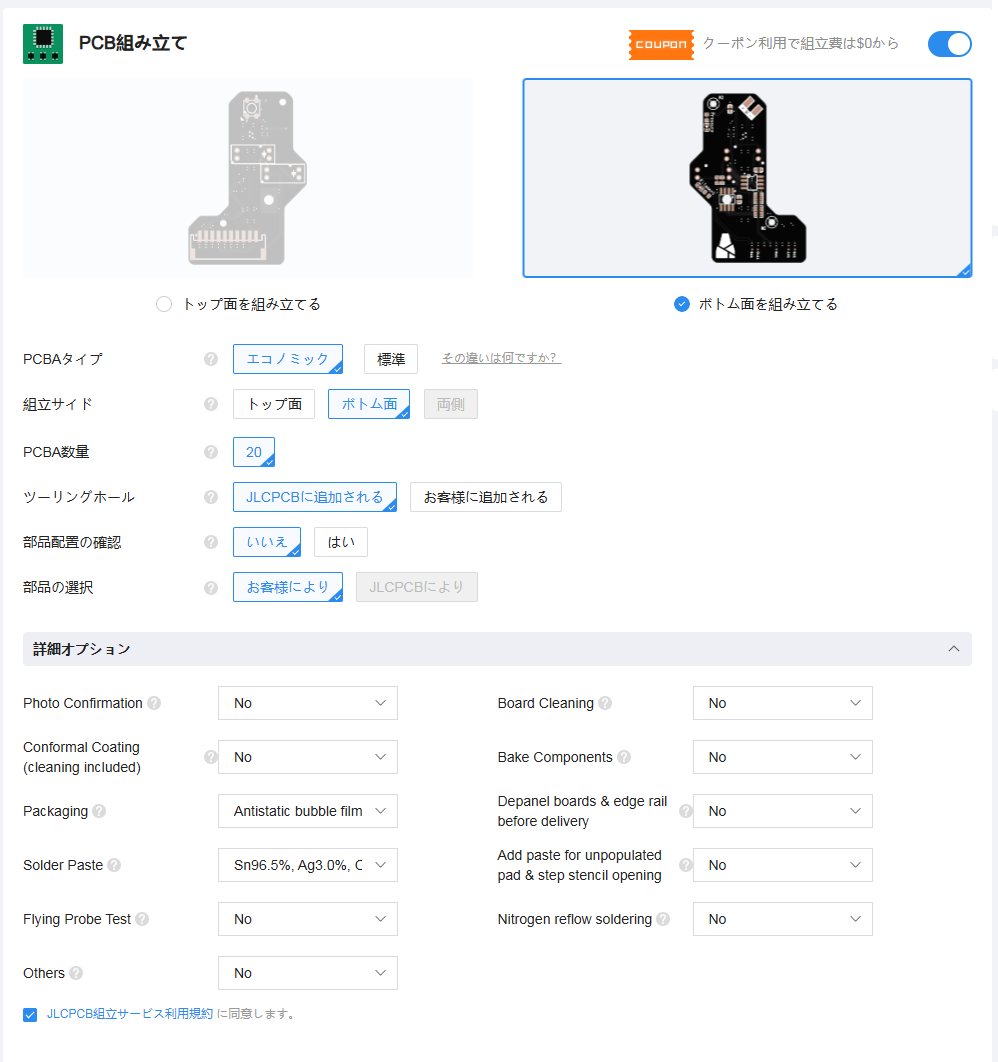The image size is (998, 1062).
Task: Select トップ面を組み立てる radio button
Action: coord(164,304)
